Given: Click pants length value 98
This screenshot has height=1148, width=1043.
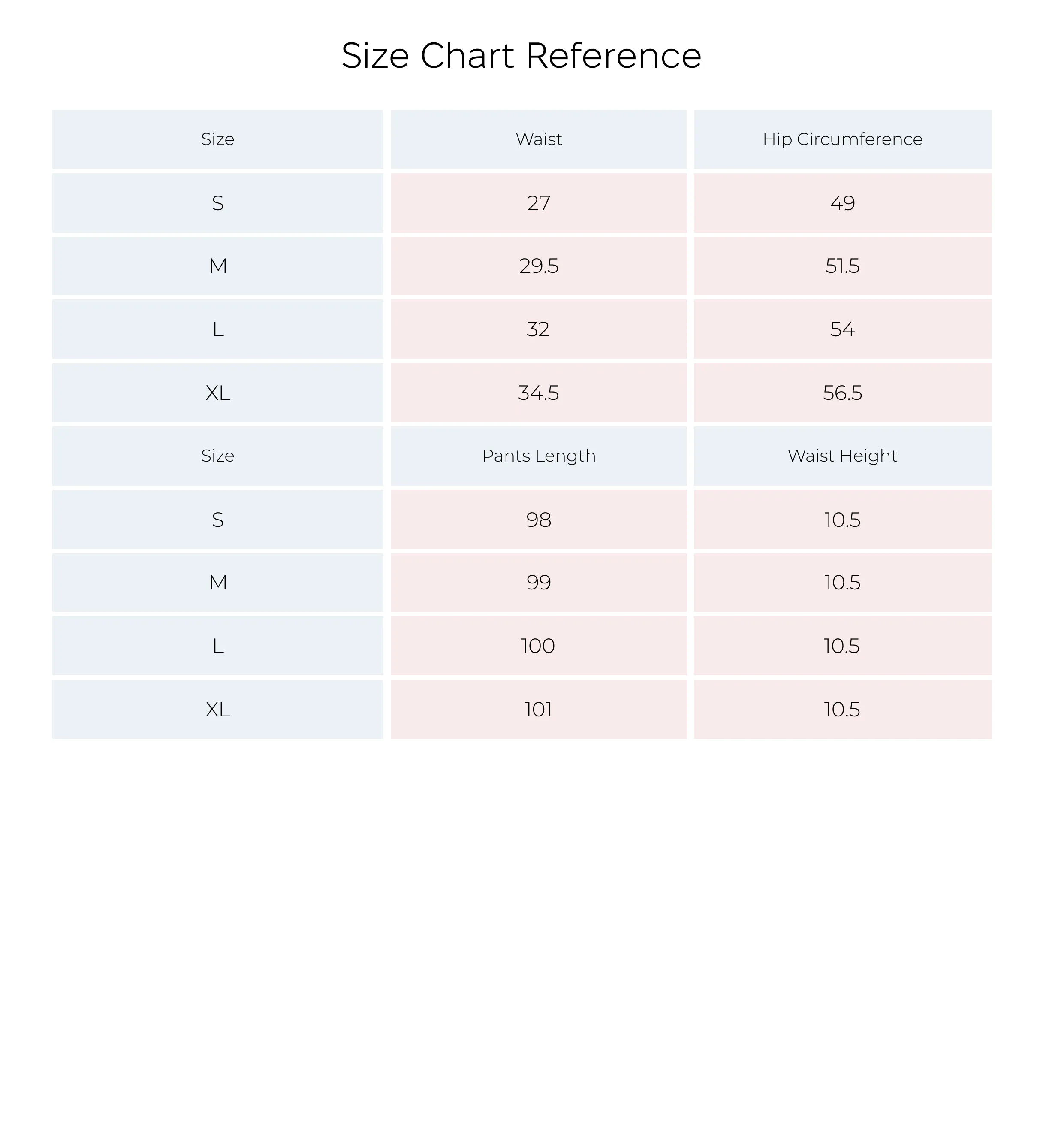Looking at the screenshot, I should point(539,520).
